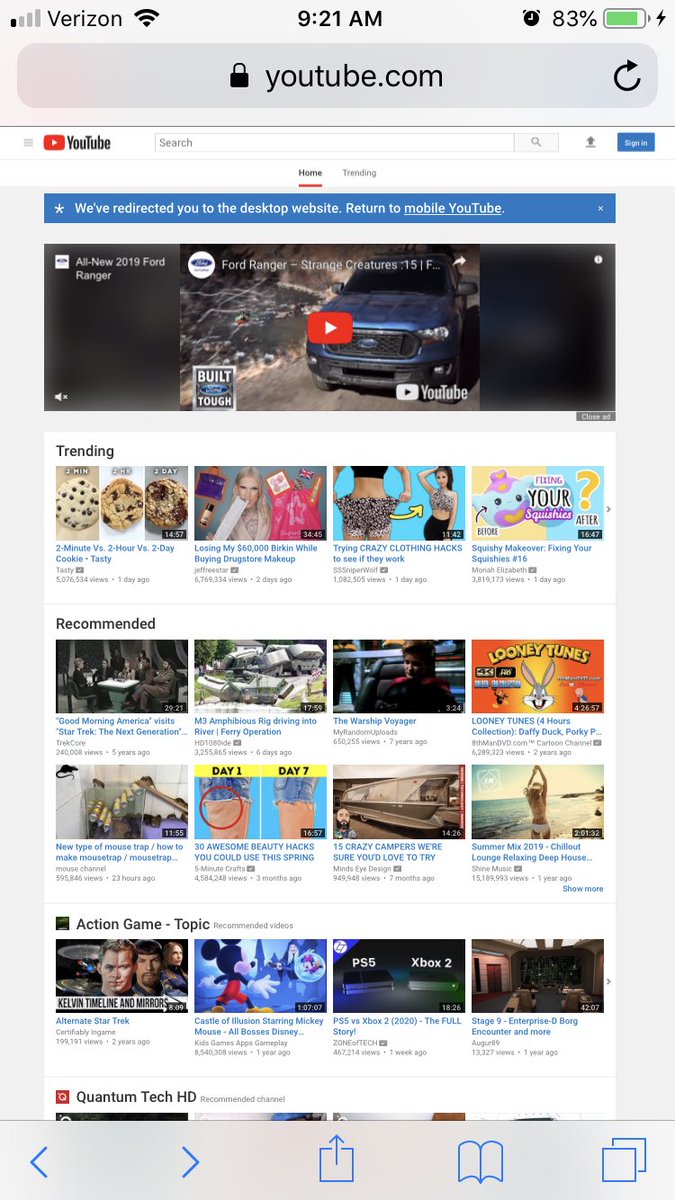The image size is (675, 1200).
Task: Click the Close ad button
Action: point(595,417)
